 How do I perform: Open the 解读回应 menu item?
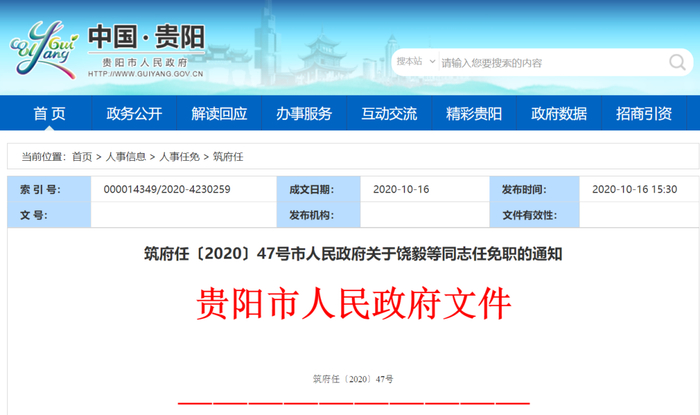tap(219, 113)
